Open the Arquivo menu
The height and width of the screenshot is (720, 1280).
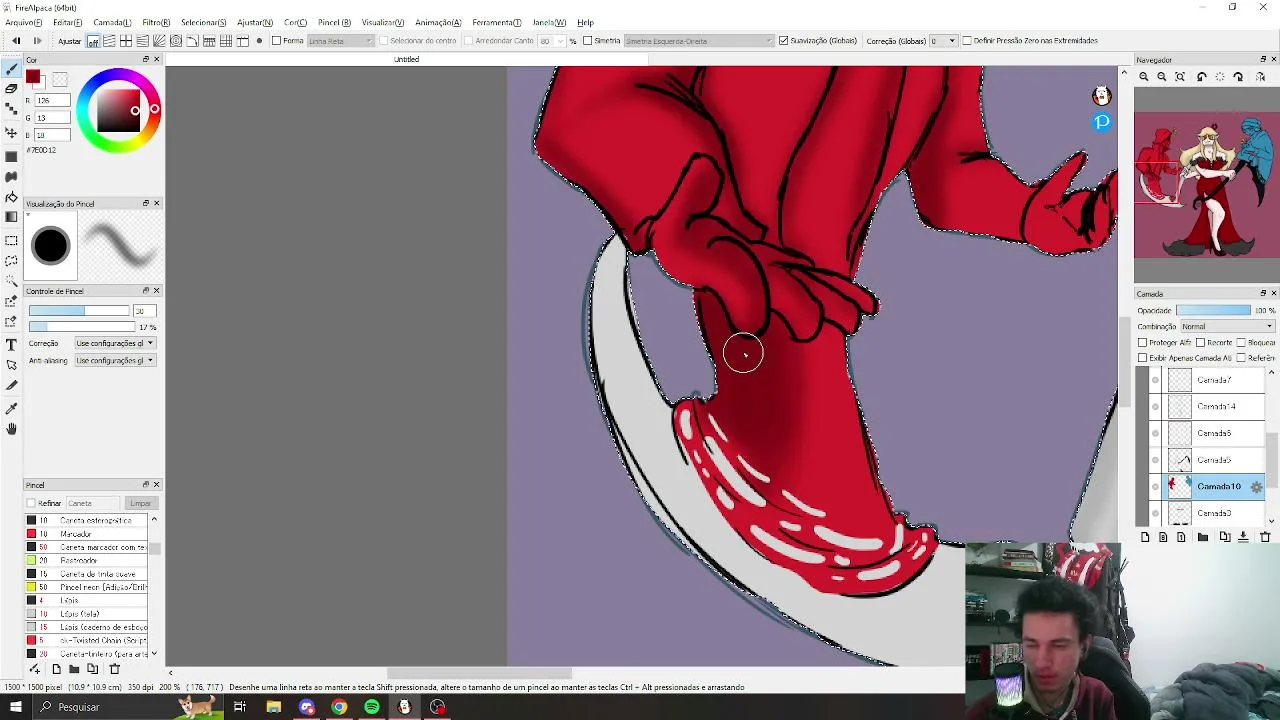[24, 22]
